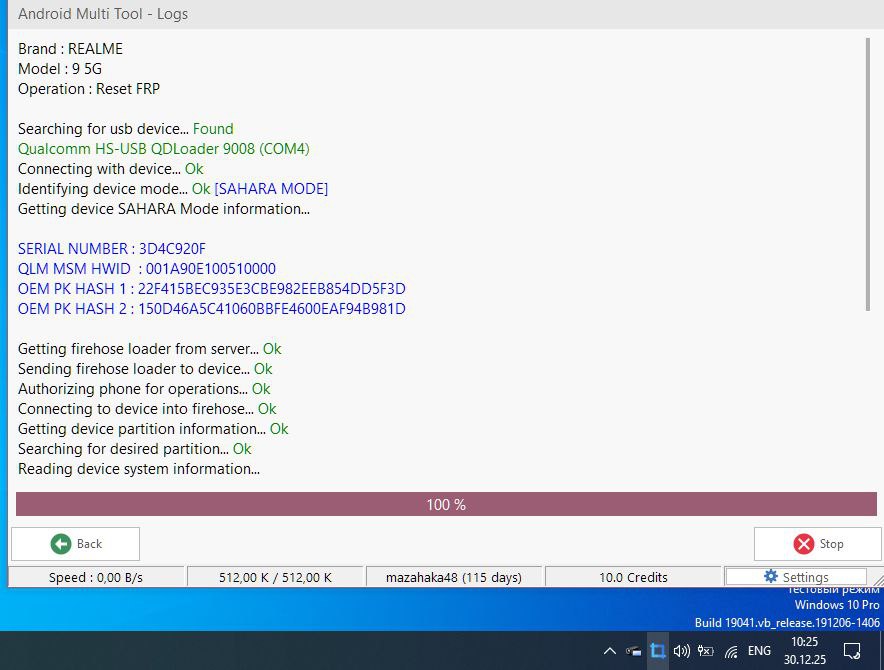
Task: Click the ENG language indicator
Action: (759, 651)
